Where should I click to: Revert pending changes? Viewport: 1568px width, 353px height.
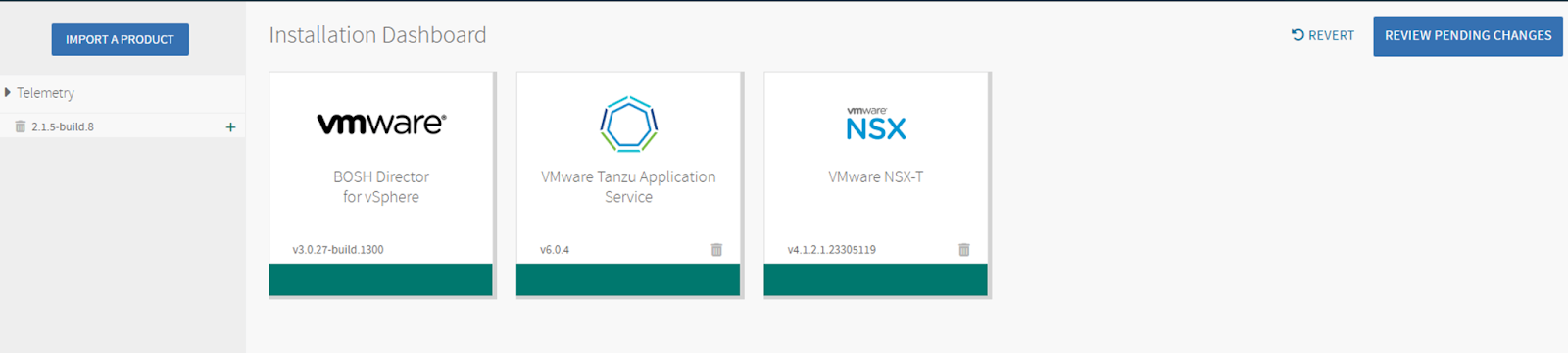click(1323, 35)
